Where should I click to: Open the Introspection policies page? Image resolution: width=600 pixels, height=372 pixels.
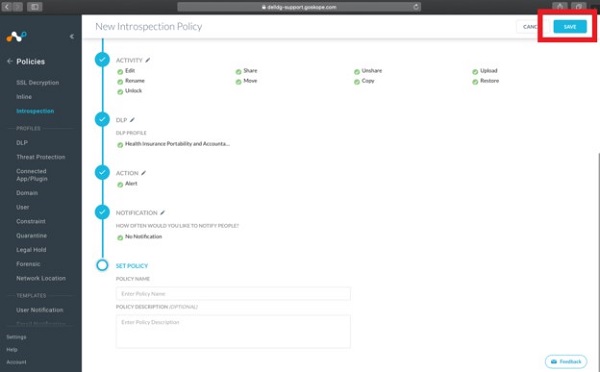35,111
